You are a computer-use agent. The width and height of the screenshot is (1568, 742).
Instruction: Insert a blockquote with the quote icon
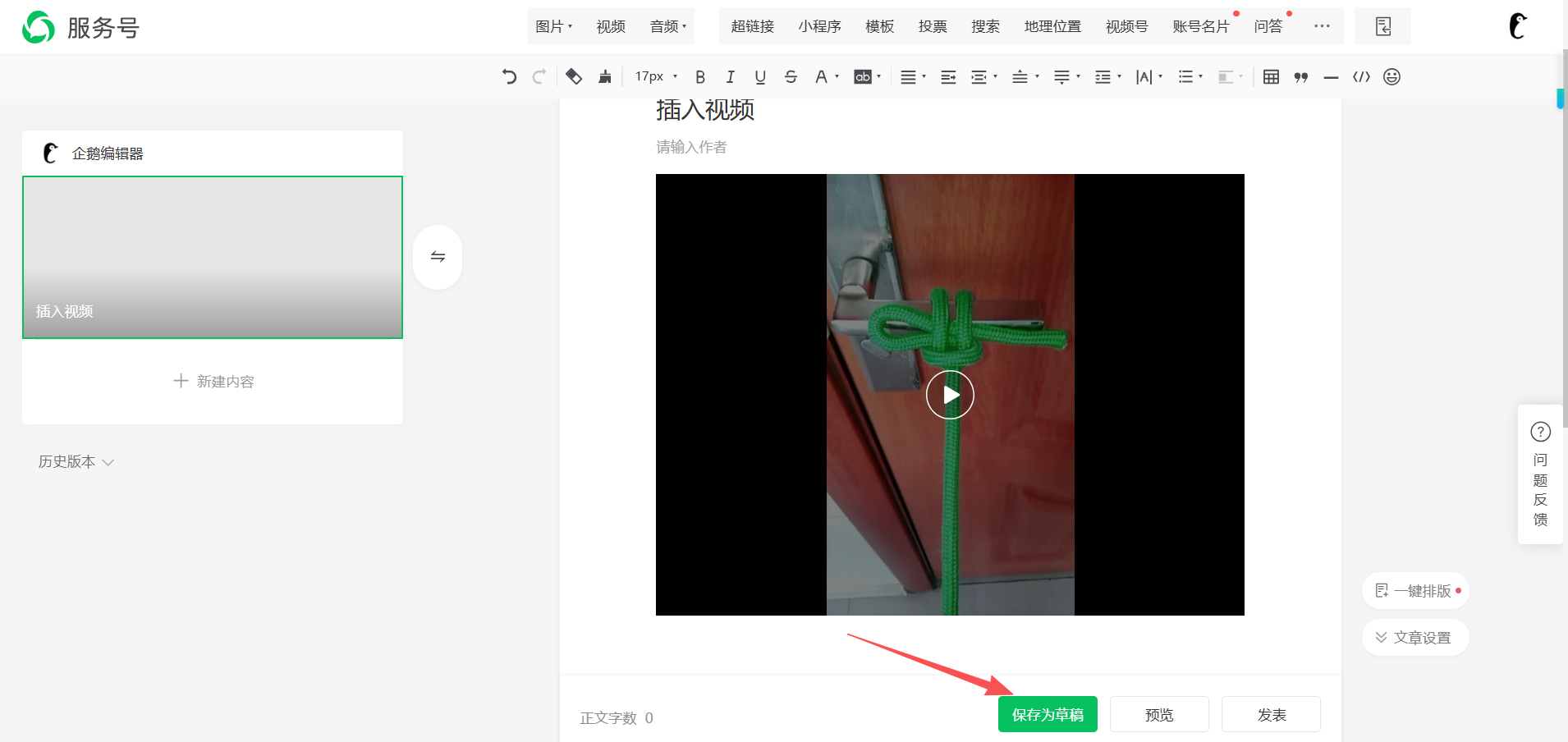click(1301, 77)
